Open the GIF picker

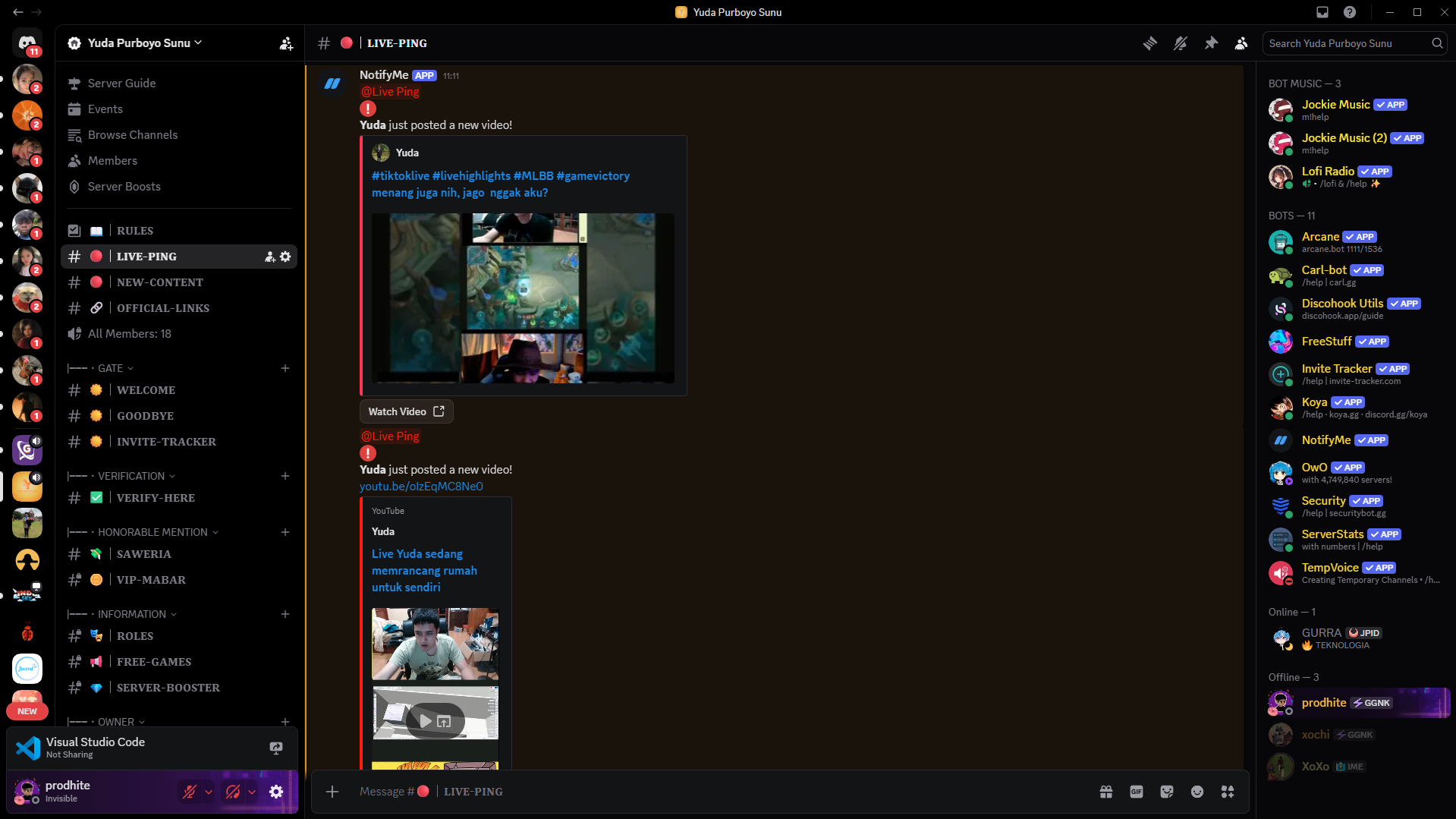pyautogui.click(x=1137, y=792)
